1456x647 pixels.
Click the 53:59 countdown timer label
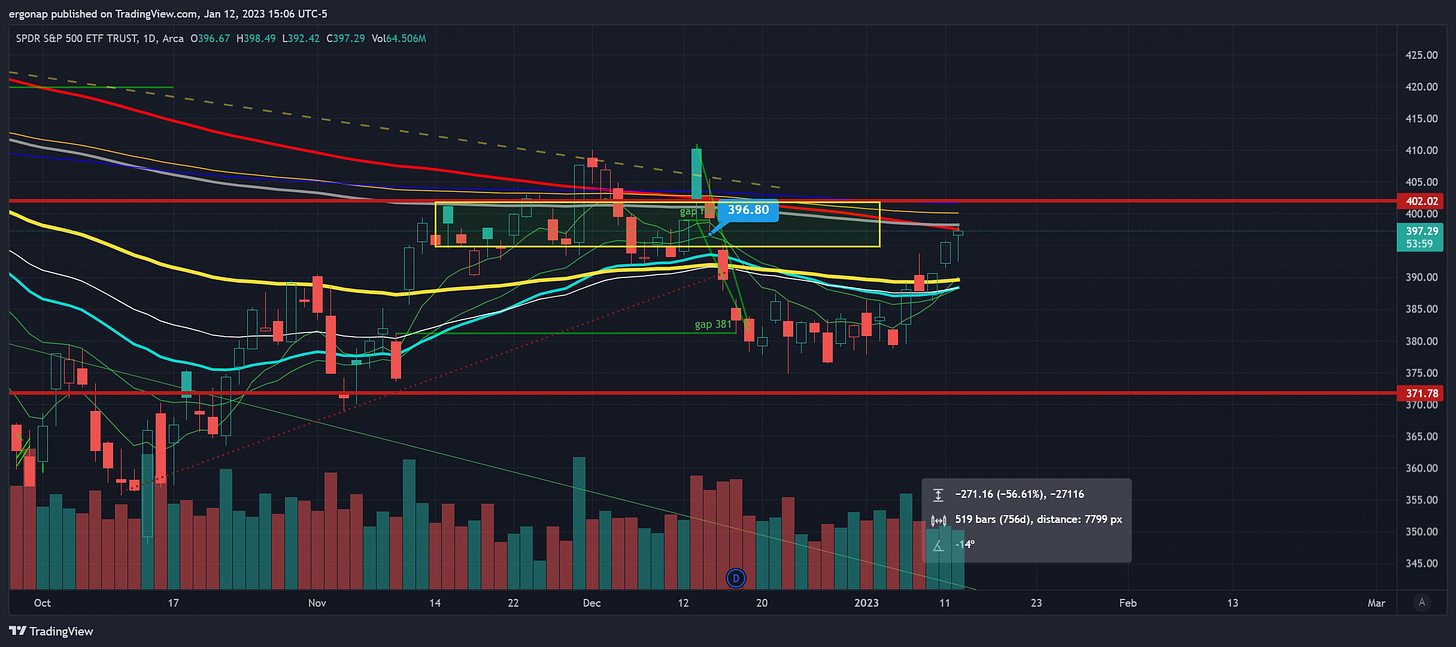[x=1420, y=243]
